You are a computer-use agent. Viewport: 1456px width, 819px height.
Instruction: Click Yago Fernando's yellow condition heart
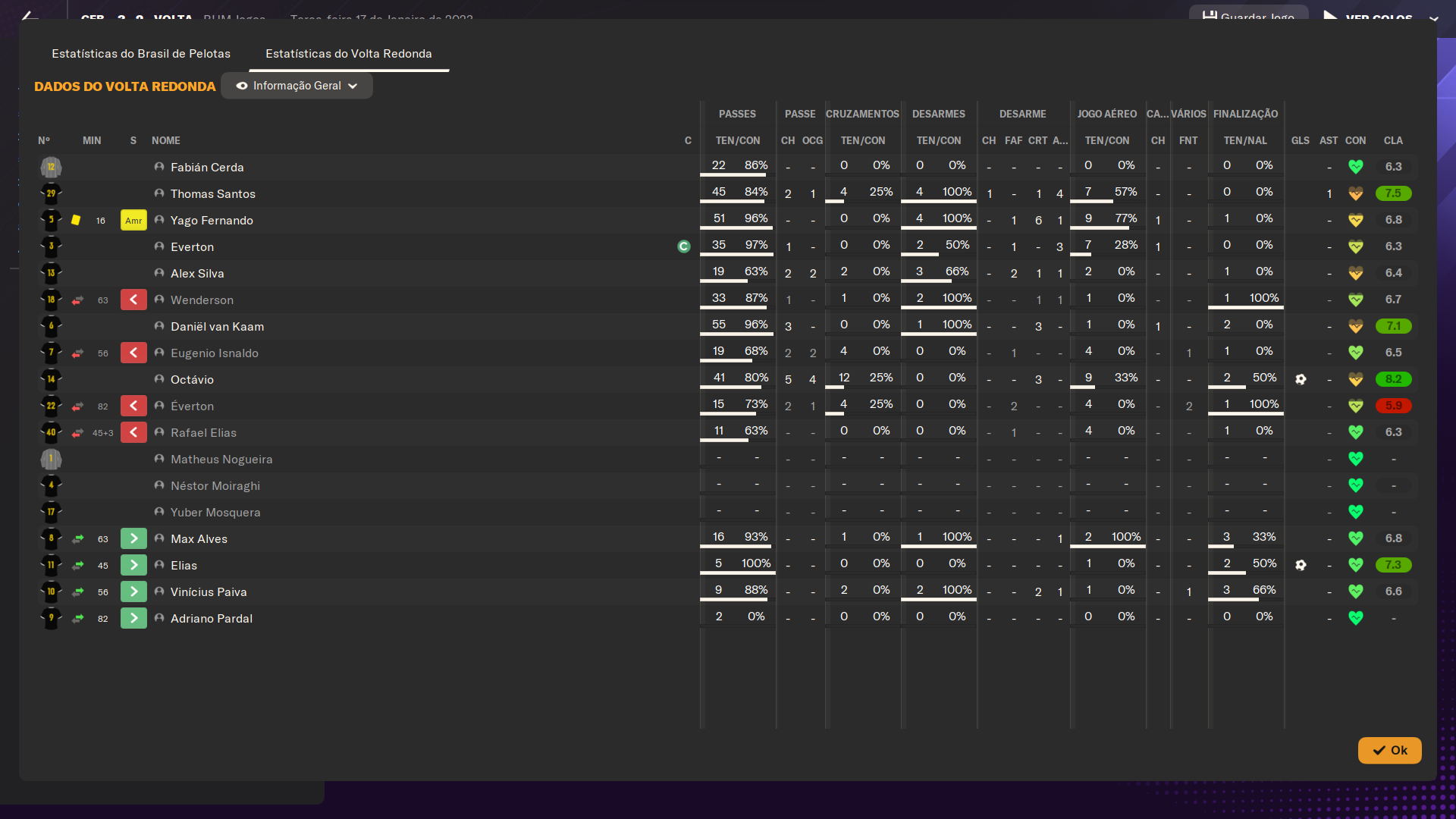click(x=1356, y=220)
